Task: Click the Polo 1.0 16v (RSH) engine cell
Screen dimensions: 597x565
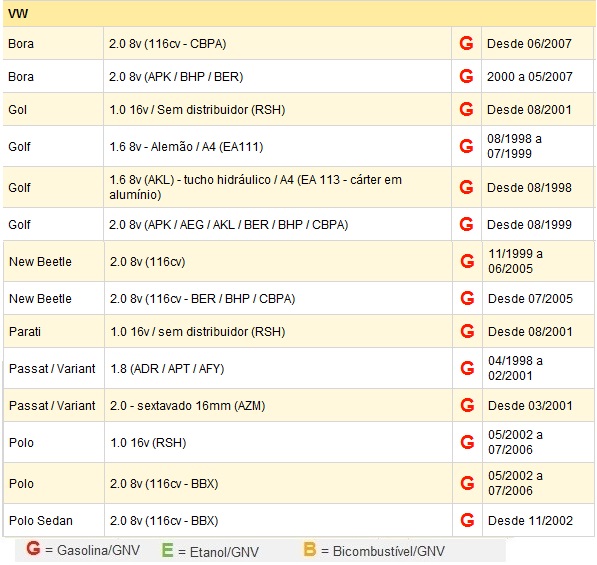Action: tap(278, 442)
